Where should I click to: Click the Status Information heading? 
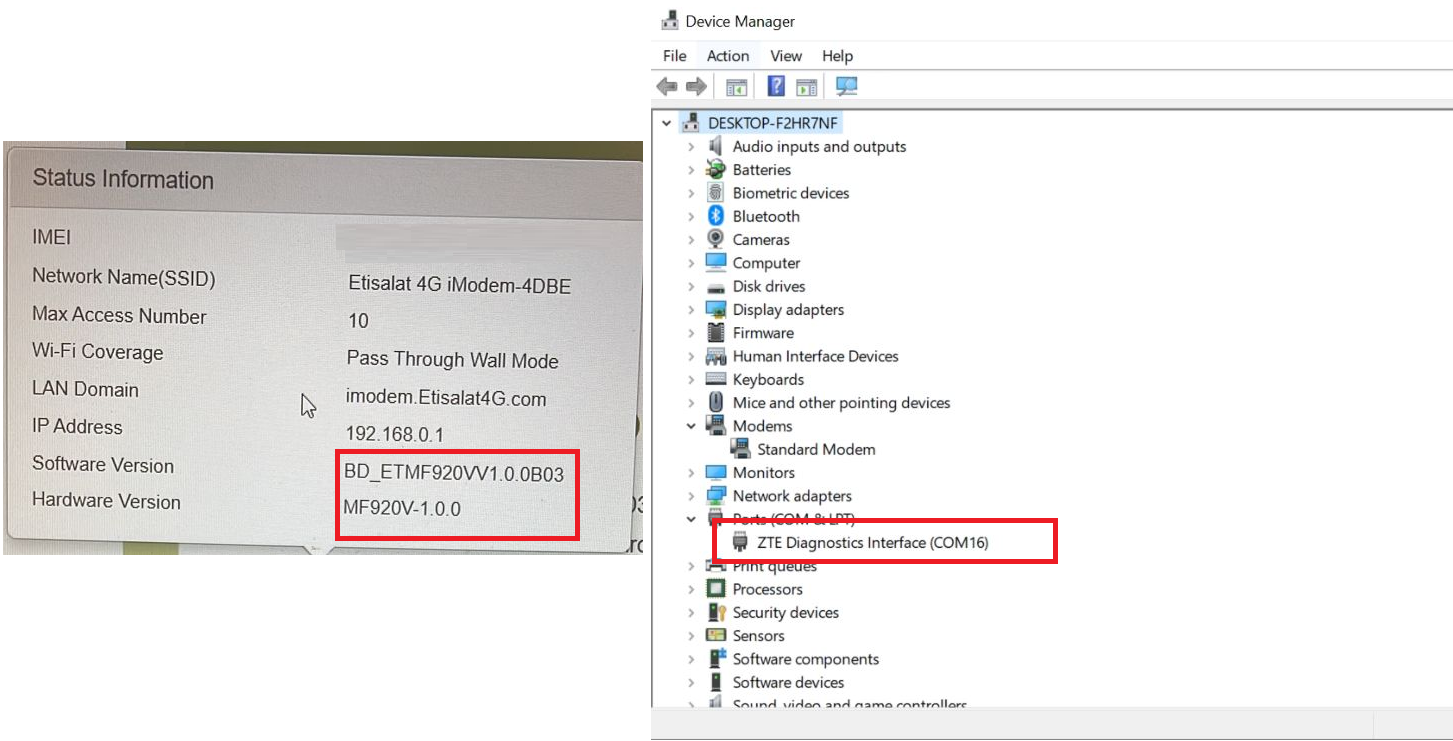[123, 180]
